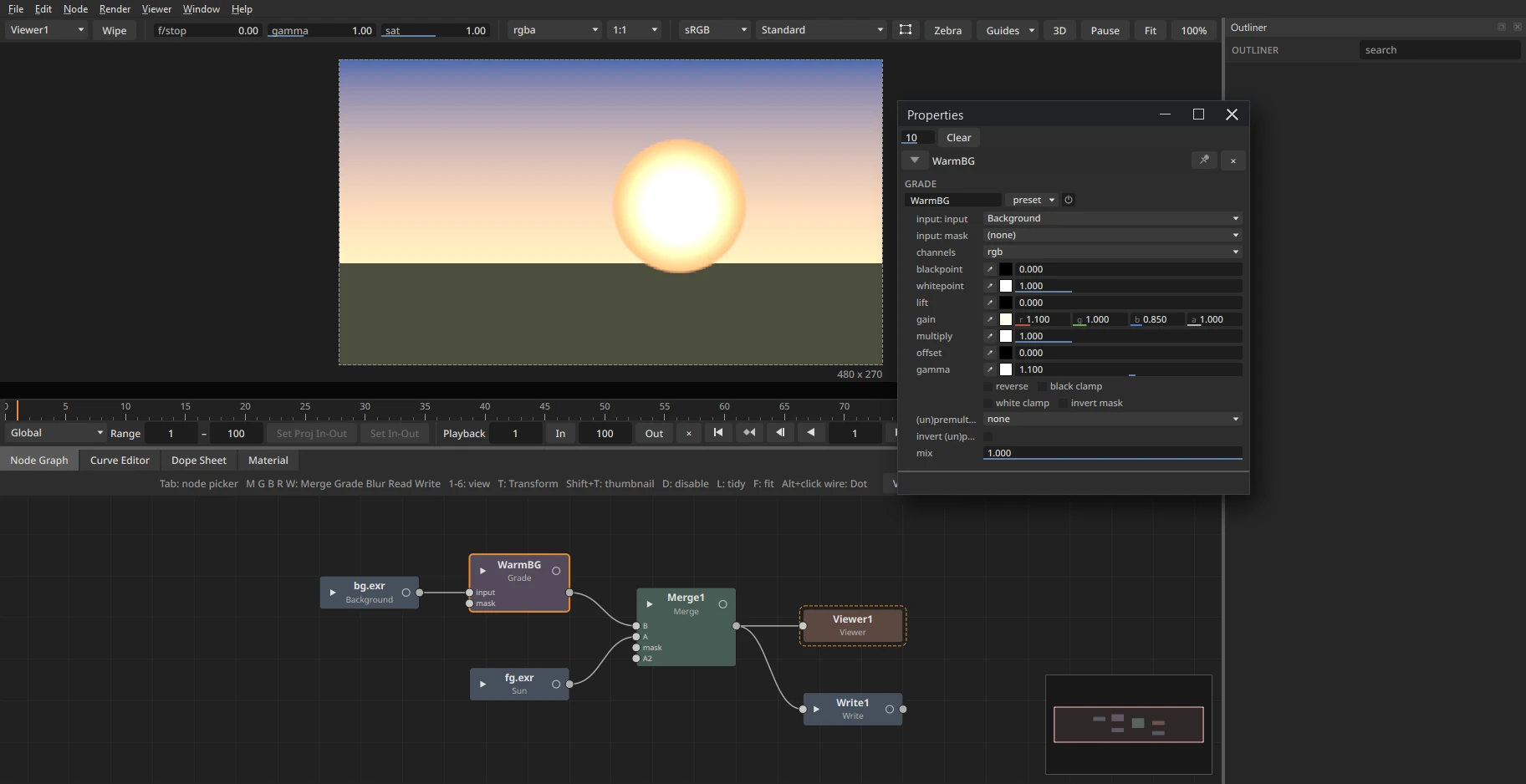Image resolution: width=1526 pixels, height=784 pixels.
Task: Click the mix slider field
Action: pos(1112,453)
